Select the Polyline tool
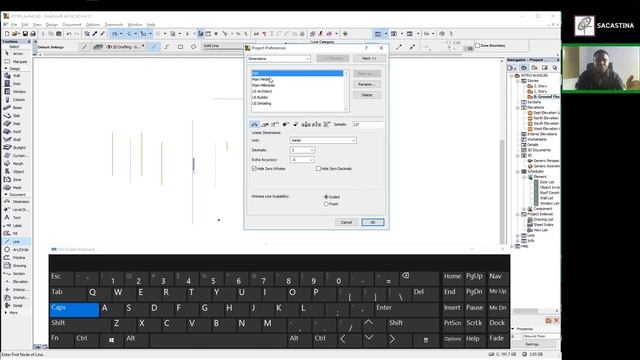This screenshot has width=640, height=360. [16, 258]
